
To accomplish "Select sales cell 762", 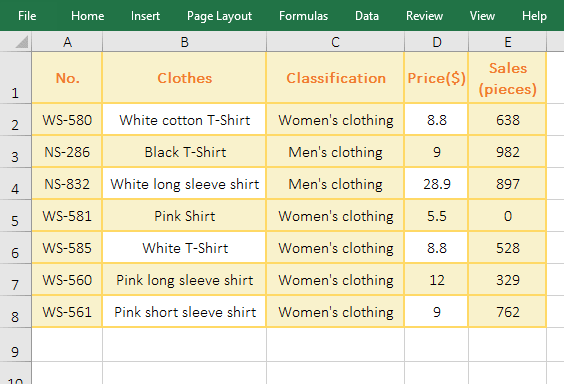I will tap(508, 312).
